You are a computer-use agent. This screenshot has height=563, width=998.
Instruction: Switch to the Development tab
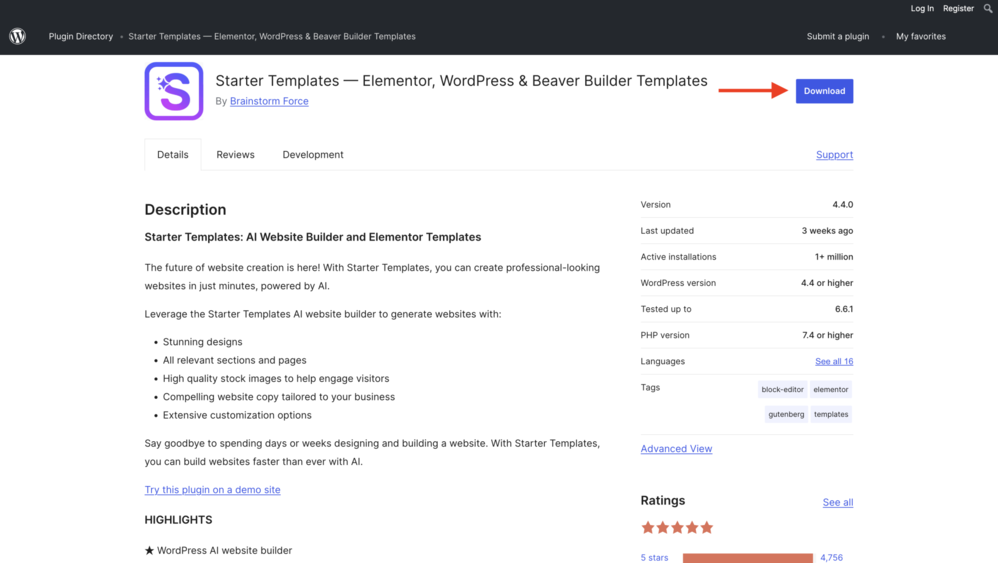coord(313,155)
